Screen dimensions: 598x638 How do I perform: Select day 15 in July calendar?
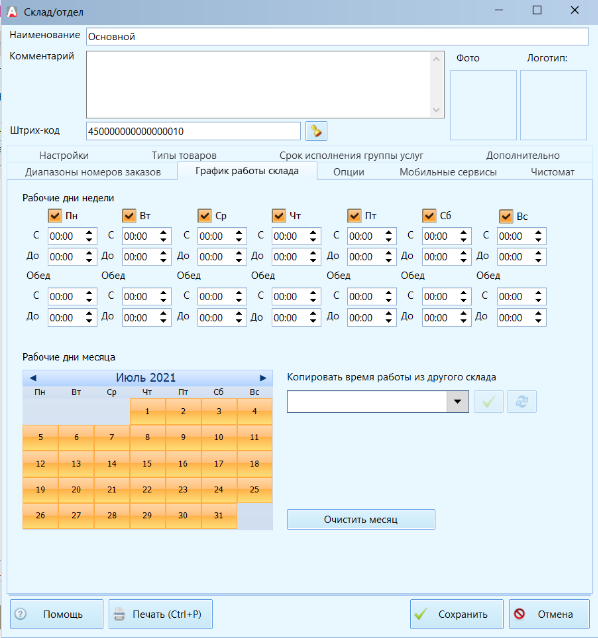[147, 464]
